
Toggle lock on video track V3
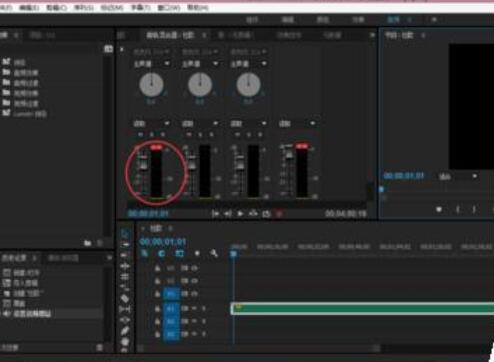tap(158, 268)
